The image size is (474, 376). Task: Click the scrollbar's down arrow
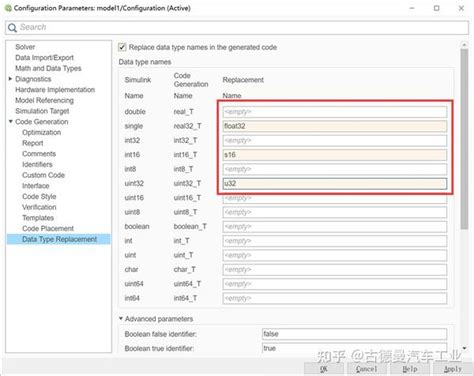pos(464,348)
